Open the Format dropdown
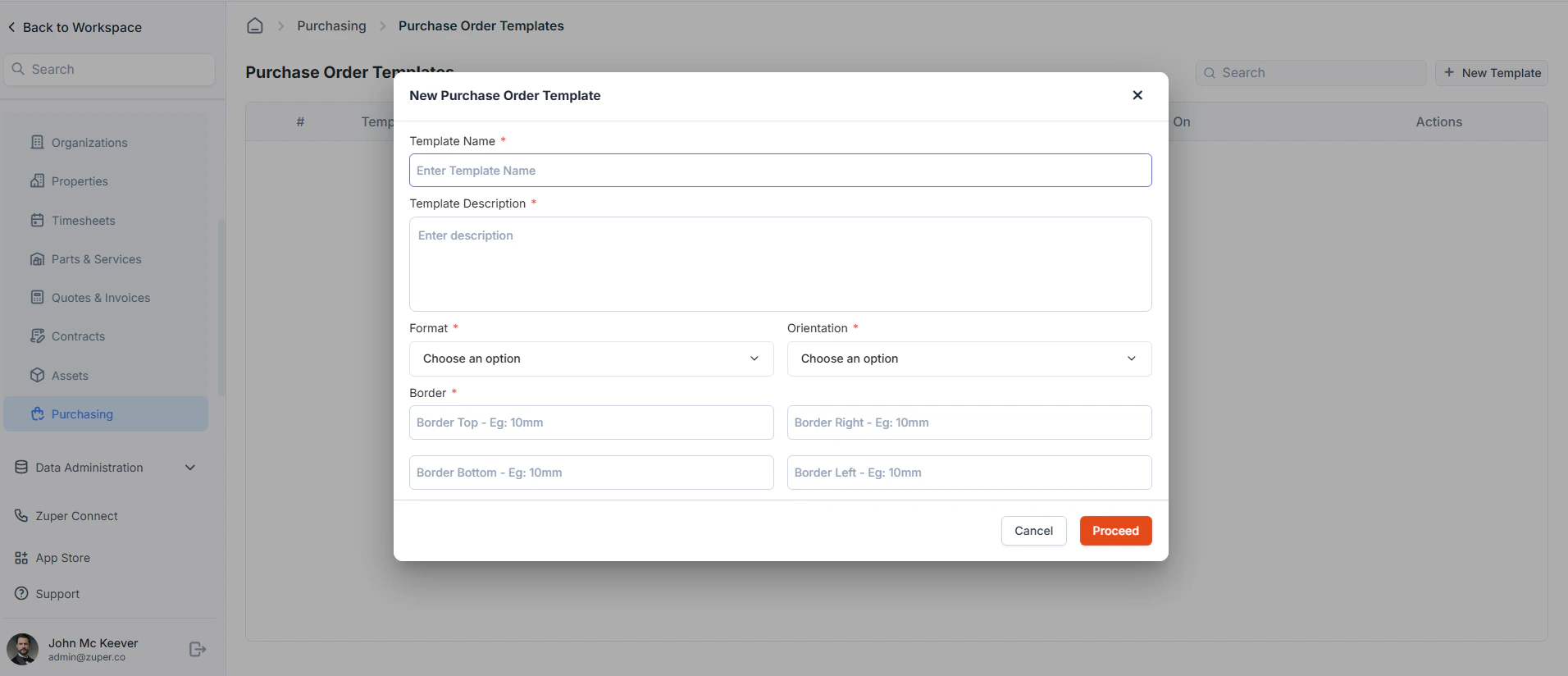 pos(591,359)
